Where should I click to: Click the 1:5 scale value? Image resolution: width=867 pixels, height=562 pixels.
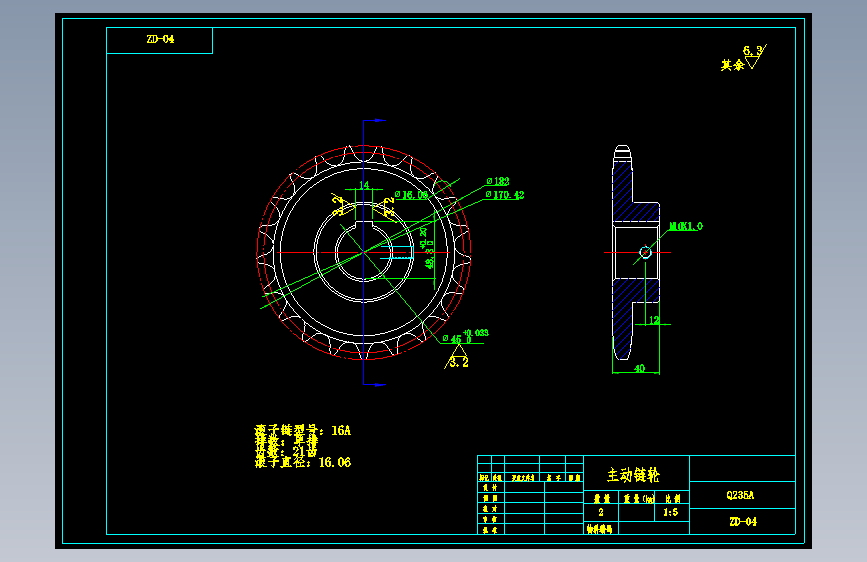[x=671, y=512]
